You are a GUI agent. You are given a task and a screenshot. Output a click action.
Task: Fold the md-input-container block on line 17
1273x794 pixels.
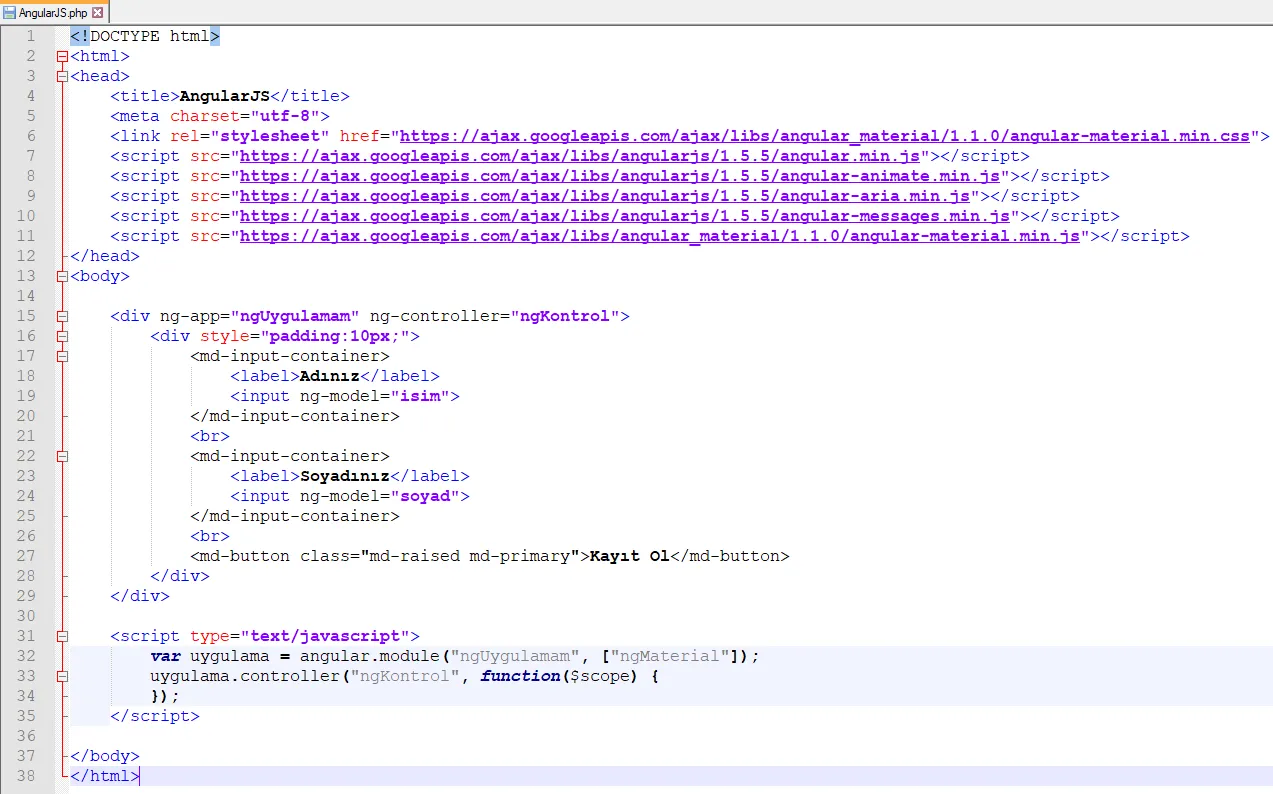[62, 356]
